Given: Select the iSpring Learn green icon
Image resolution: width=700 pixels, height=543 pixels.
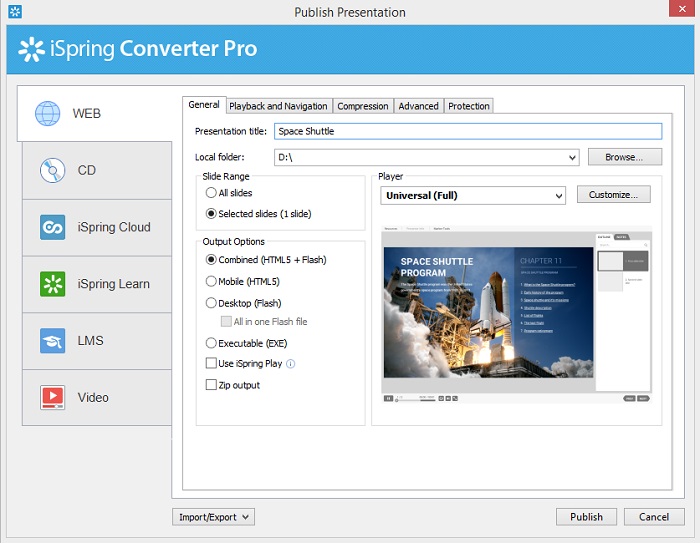Looking at the screenshot, I should (x=52, y=284).
